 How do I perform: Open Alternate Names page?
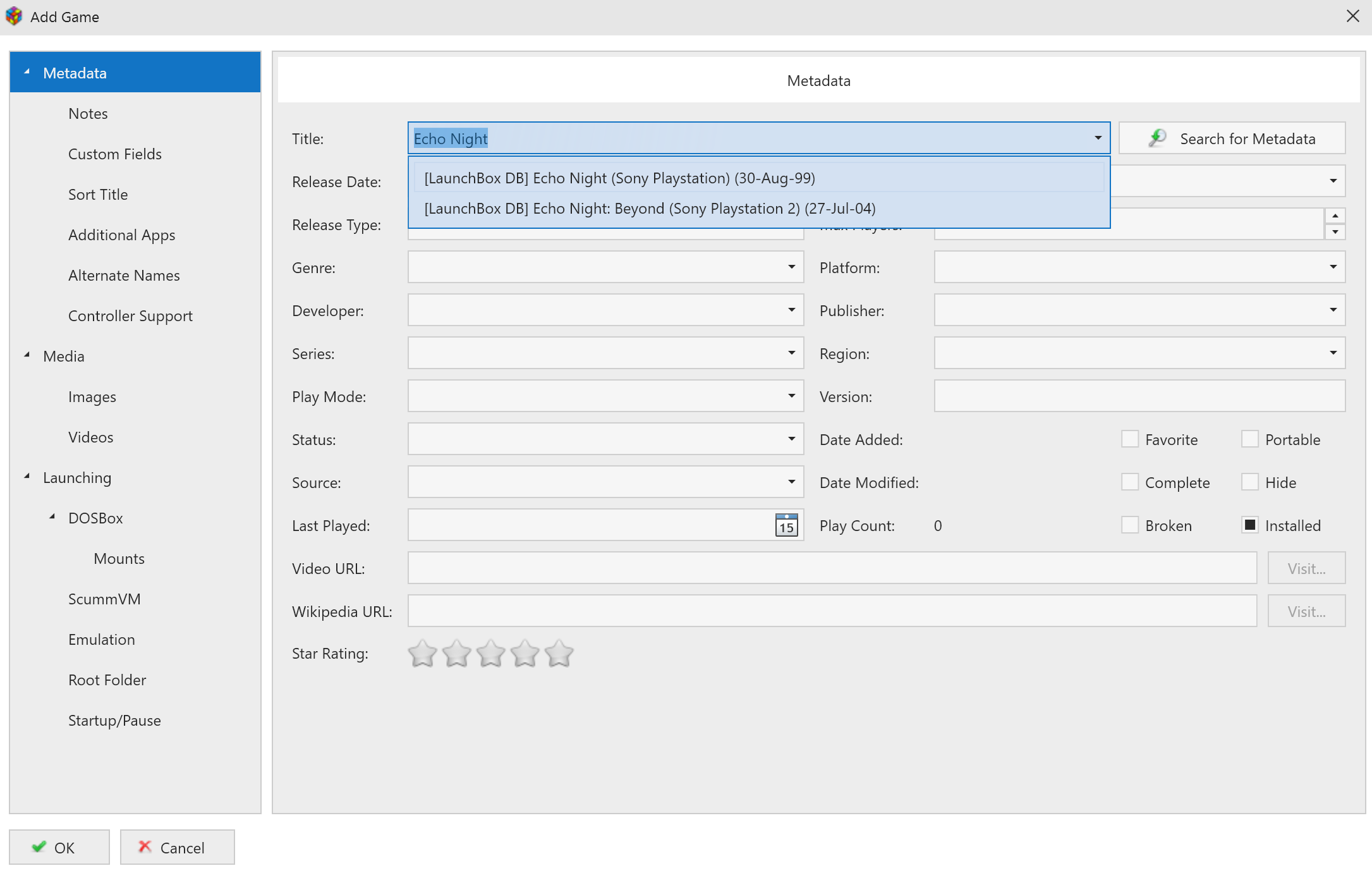pos(124,275)
